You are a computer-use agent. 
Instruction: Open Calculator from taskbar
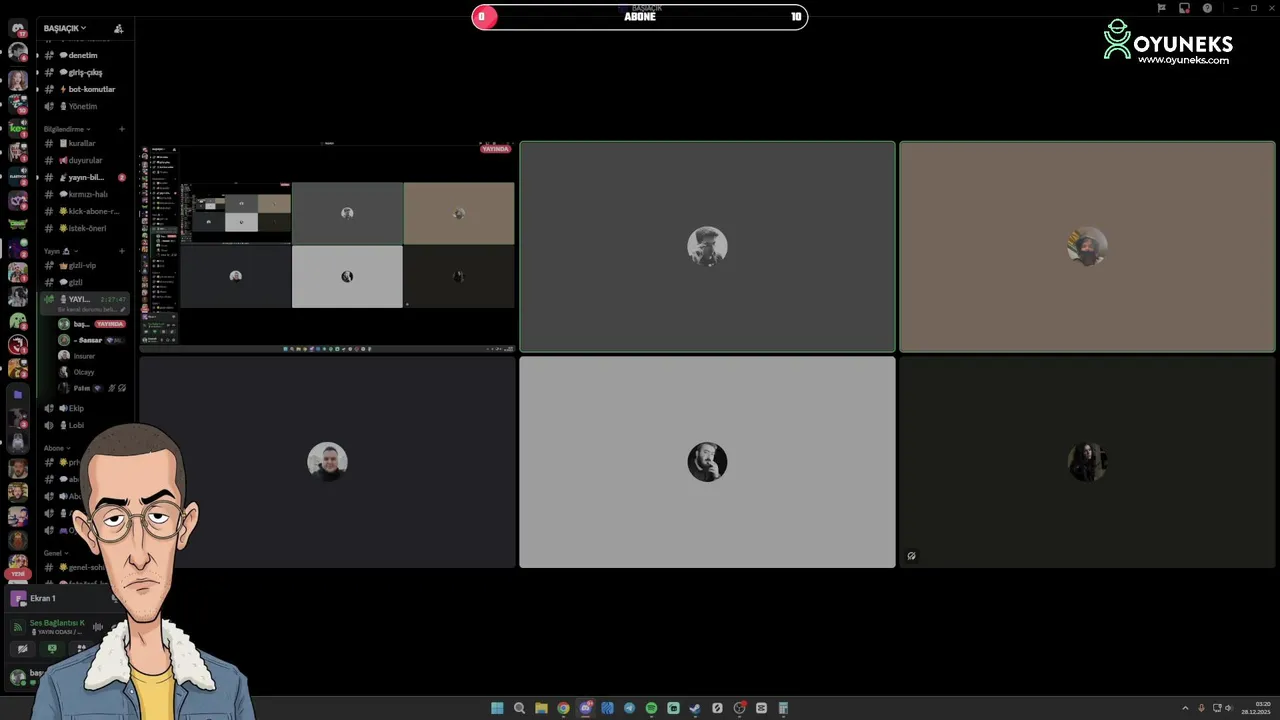783,708
